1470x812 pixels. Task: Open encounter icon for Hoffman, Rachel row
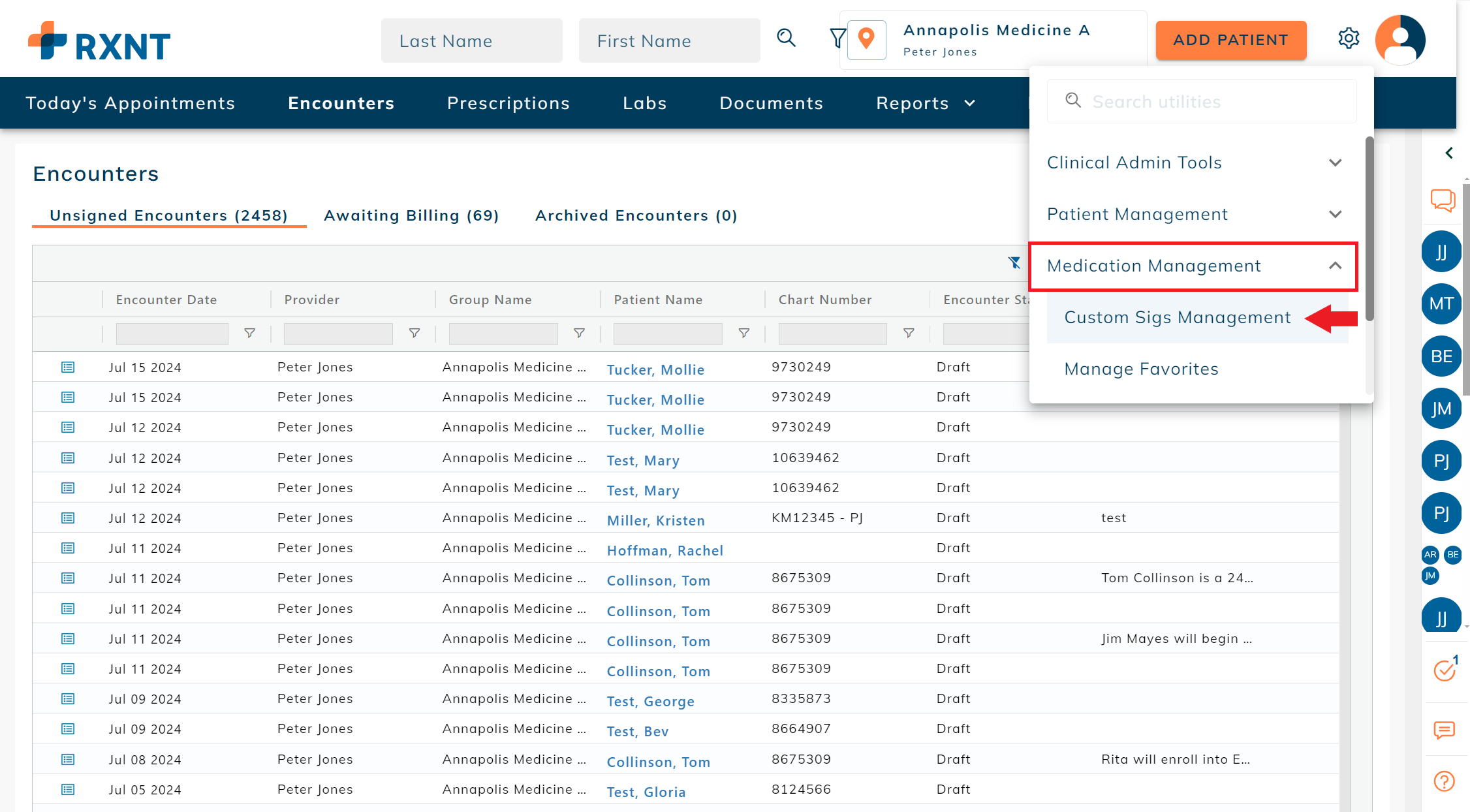[x=68, y=548]
